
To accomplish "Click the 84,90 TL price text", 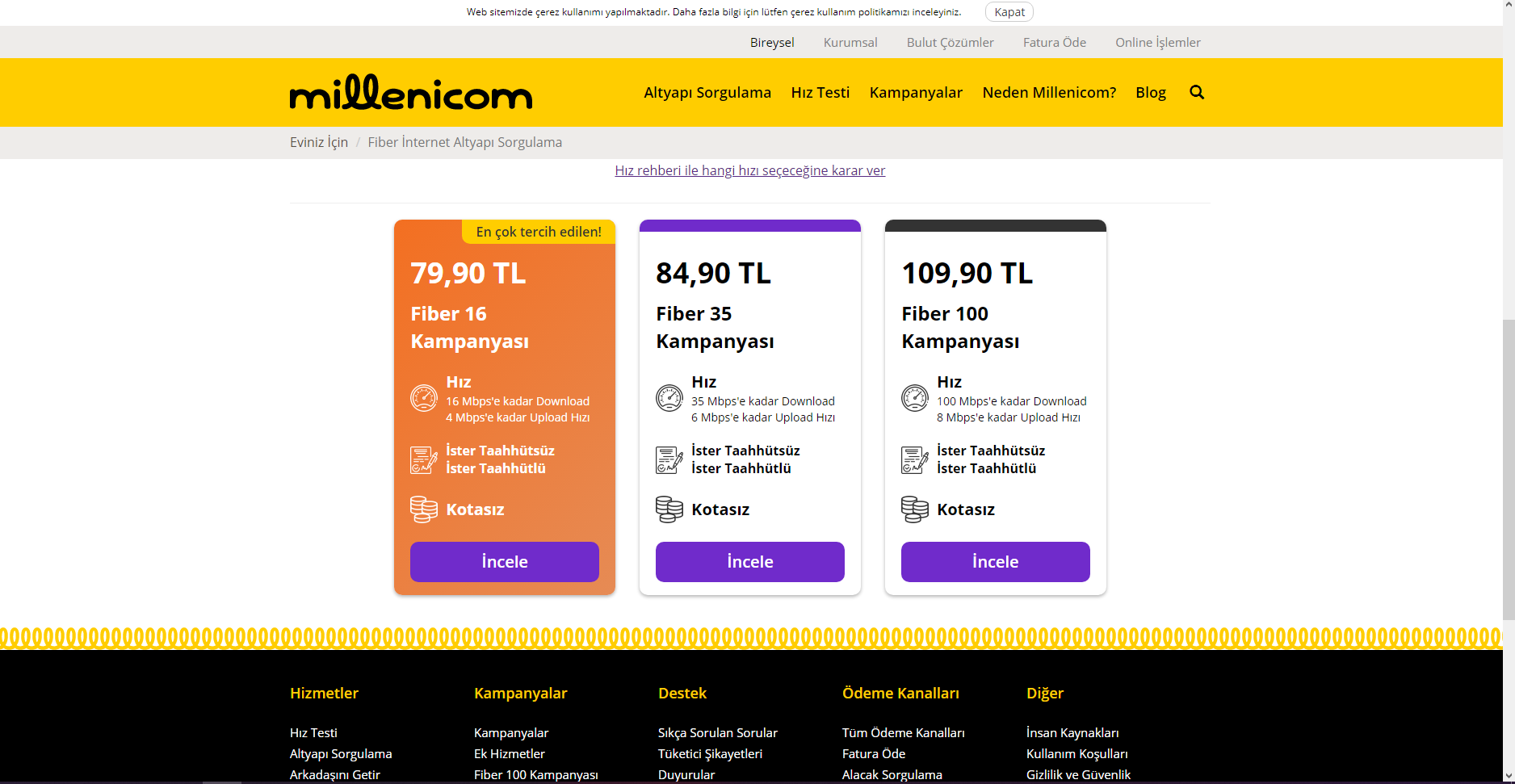I will pos(714,273).
